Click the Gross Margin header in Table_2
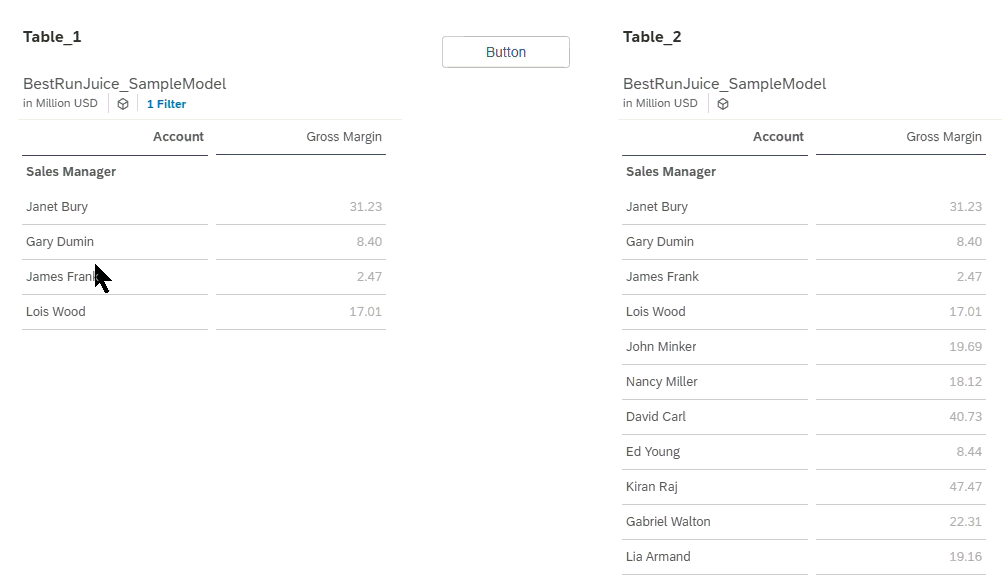Viewport: 1008px width, 588px height. tap(943, 136)
